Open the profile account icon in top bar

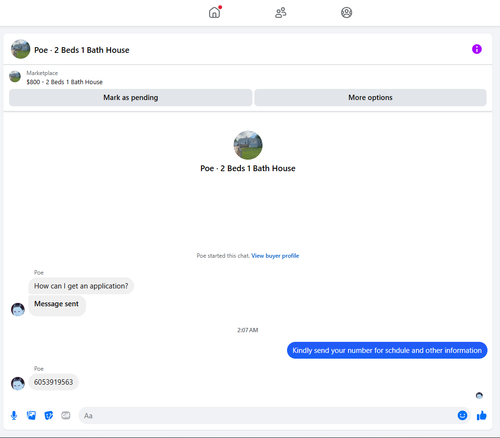point(346,13)
